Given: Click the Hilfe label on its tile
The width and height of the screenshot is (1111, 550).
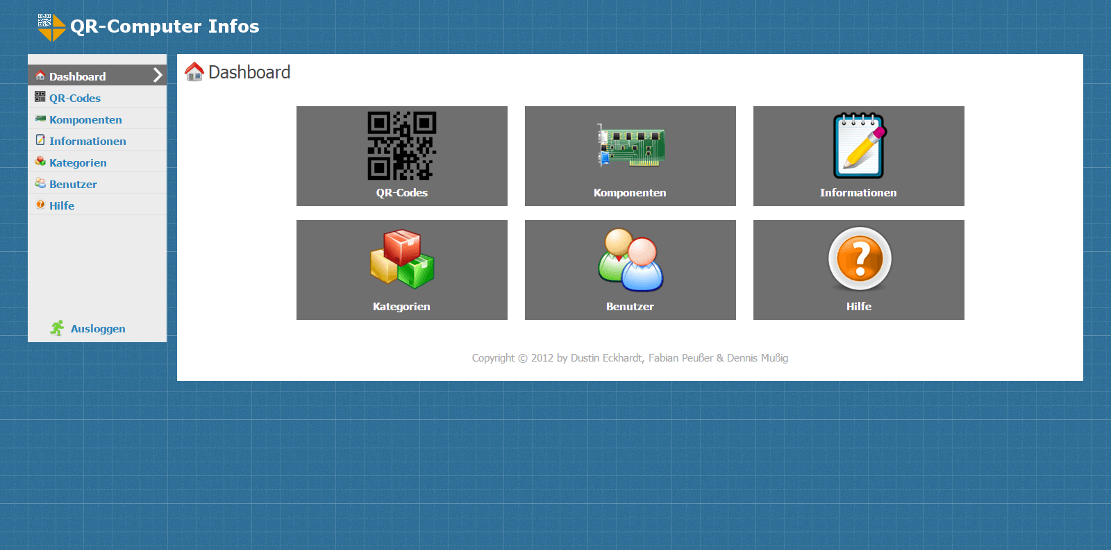Looking at the screenshot, I should (x=859, y=307).
